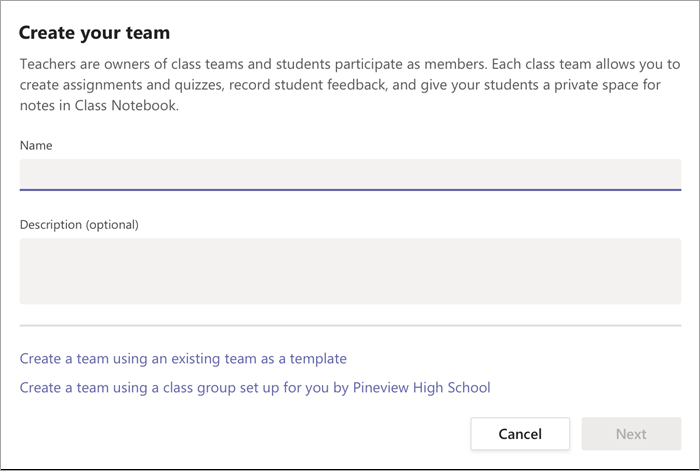The image size is (700, 471).
Task: Click the 'Create your team' heading
Action: coord(94,33)
